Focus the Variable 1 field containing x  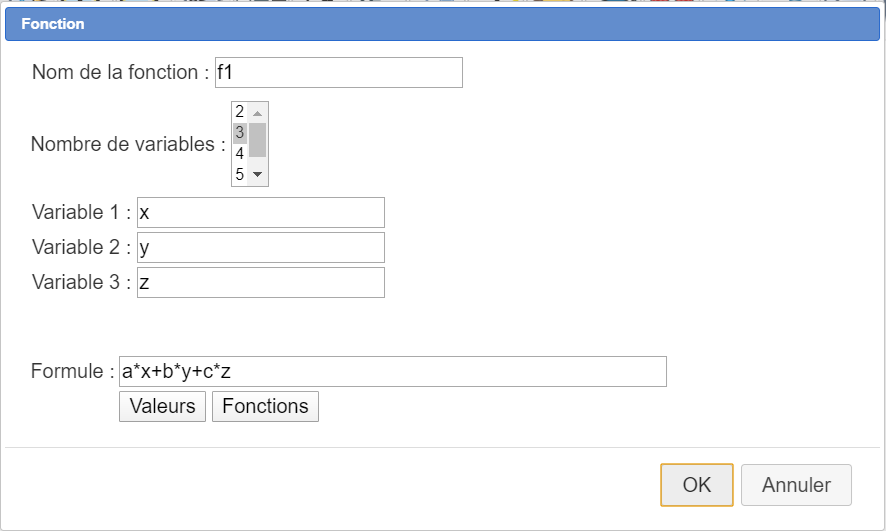[x=260, y=212]
